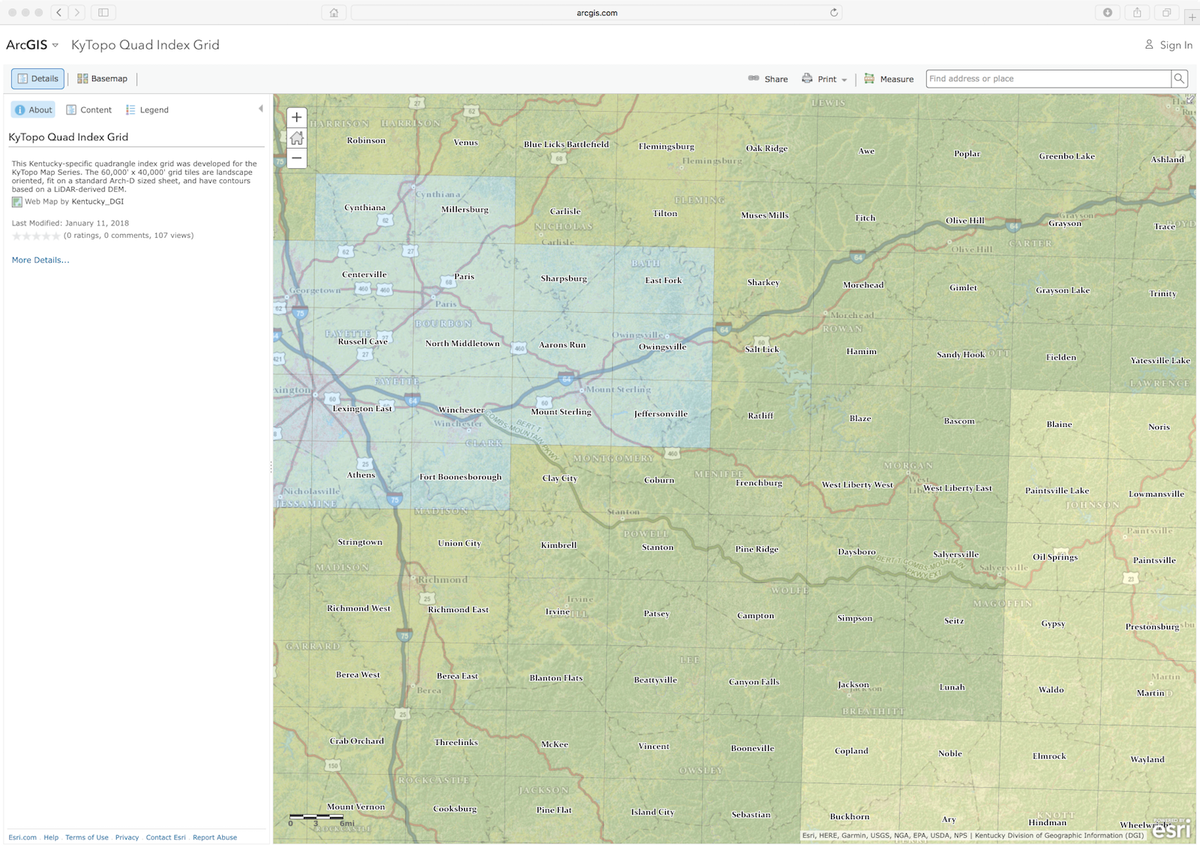The image size is (1200, 847).
Task: Switch to the About tab
Action: pyautogui.click(x=33, y=110)
